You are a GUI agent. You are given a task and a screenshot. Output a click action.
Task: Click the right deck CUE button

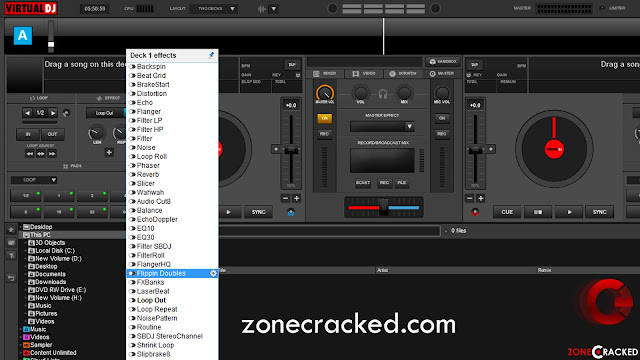point(507,212)
